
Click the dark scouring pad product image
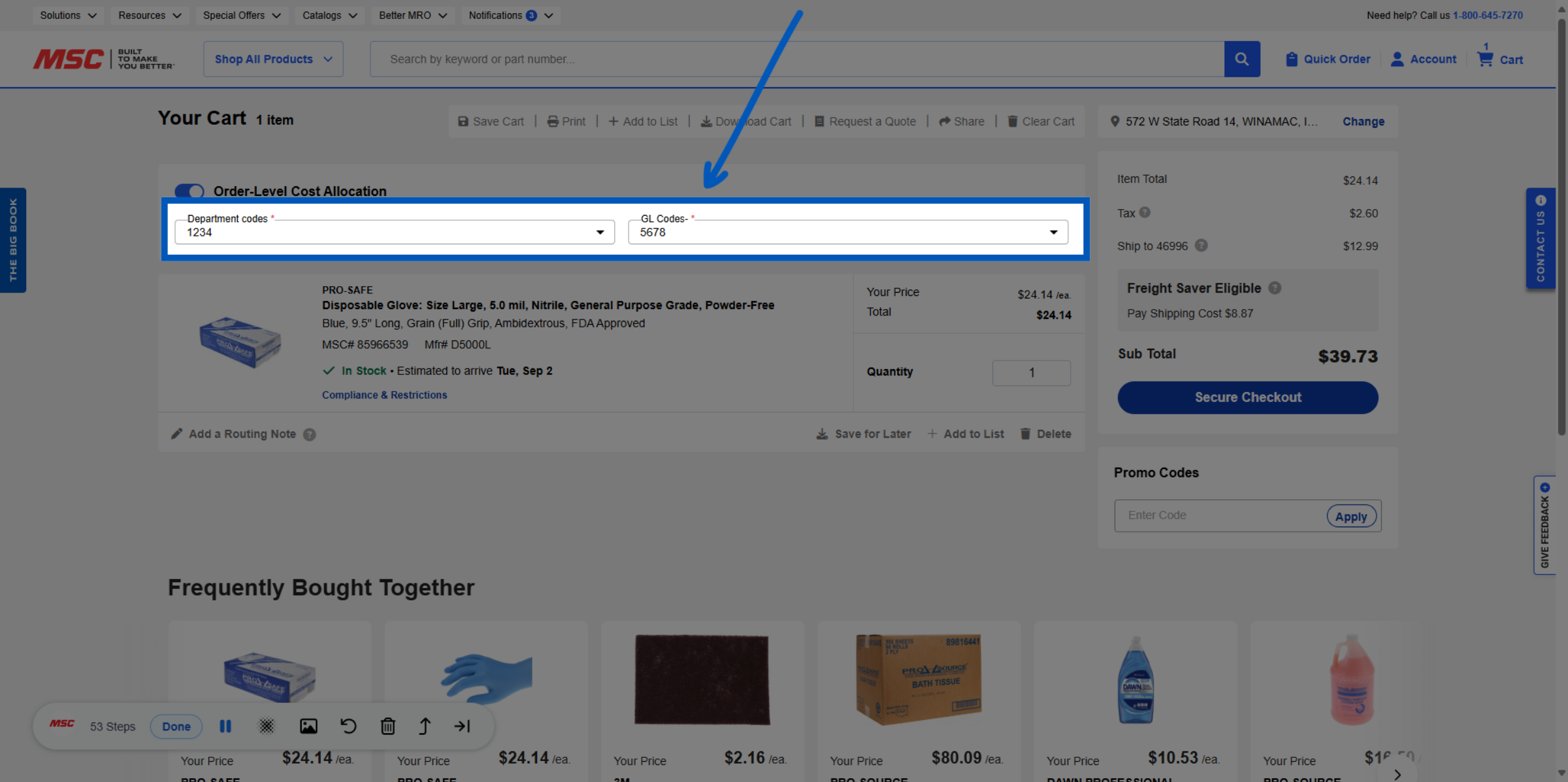[x=702, y=679]
